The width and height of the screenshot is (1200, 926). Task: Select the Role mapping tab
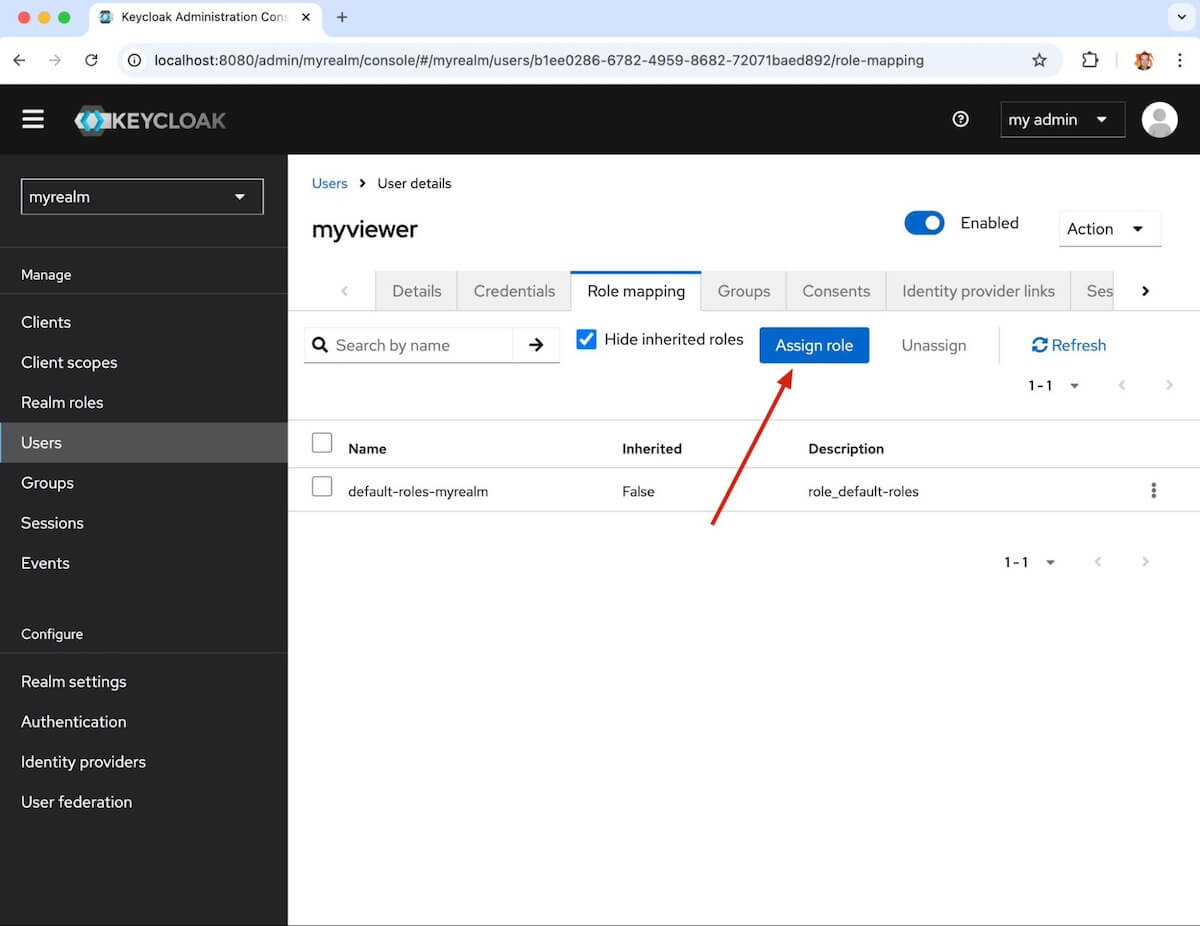pyautogui.click(x=636, y=291)
